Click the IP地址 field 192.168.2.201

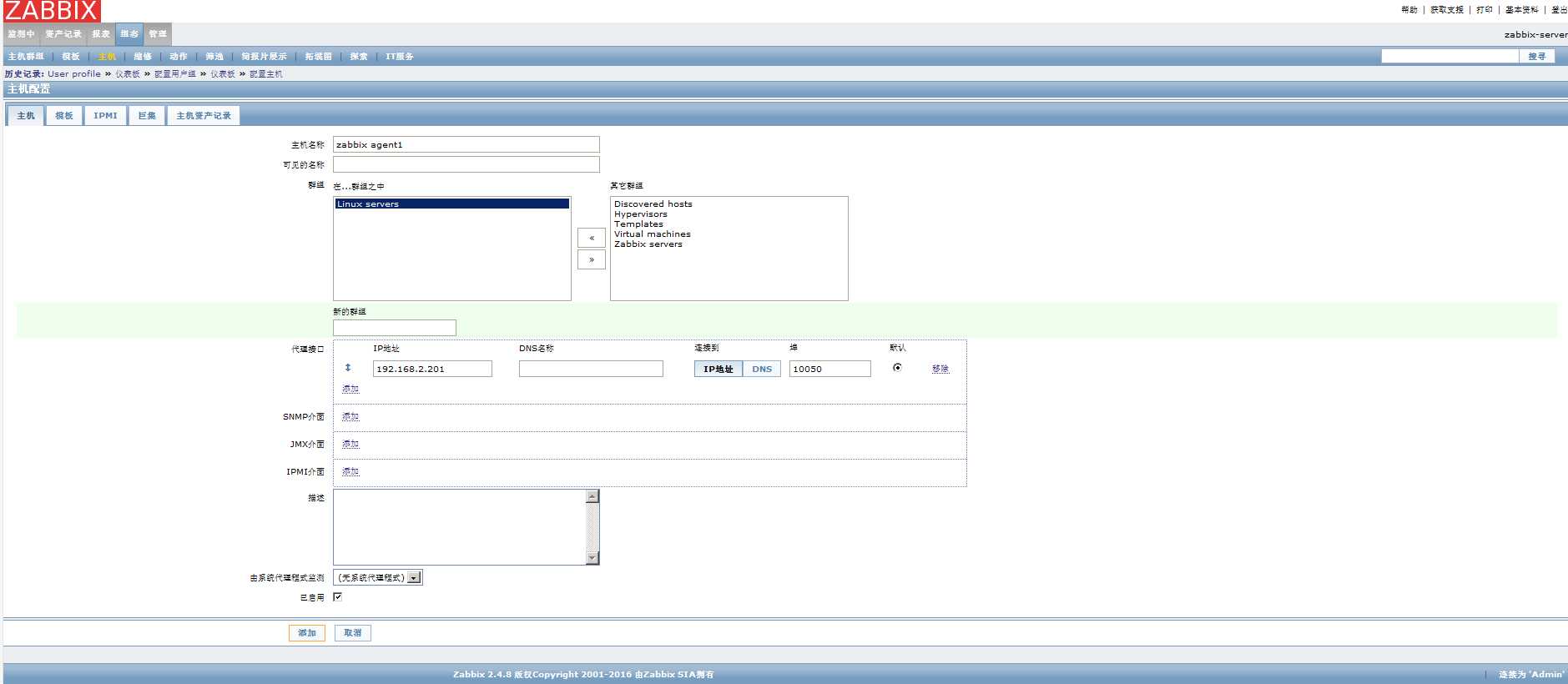(x=432, y=369)
